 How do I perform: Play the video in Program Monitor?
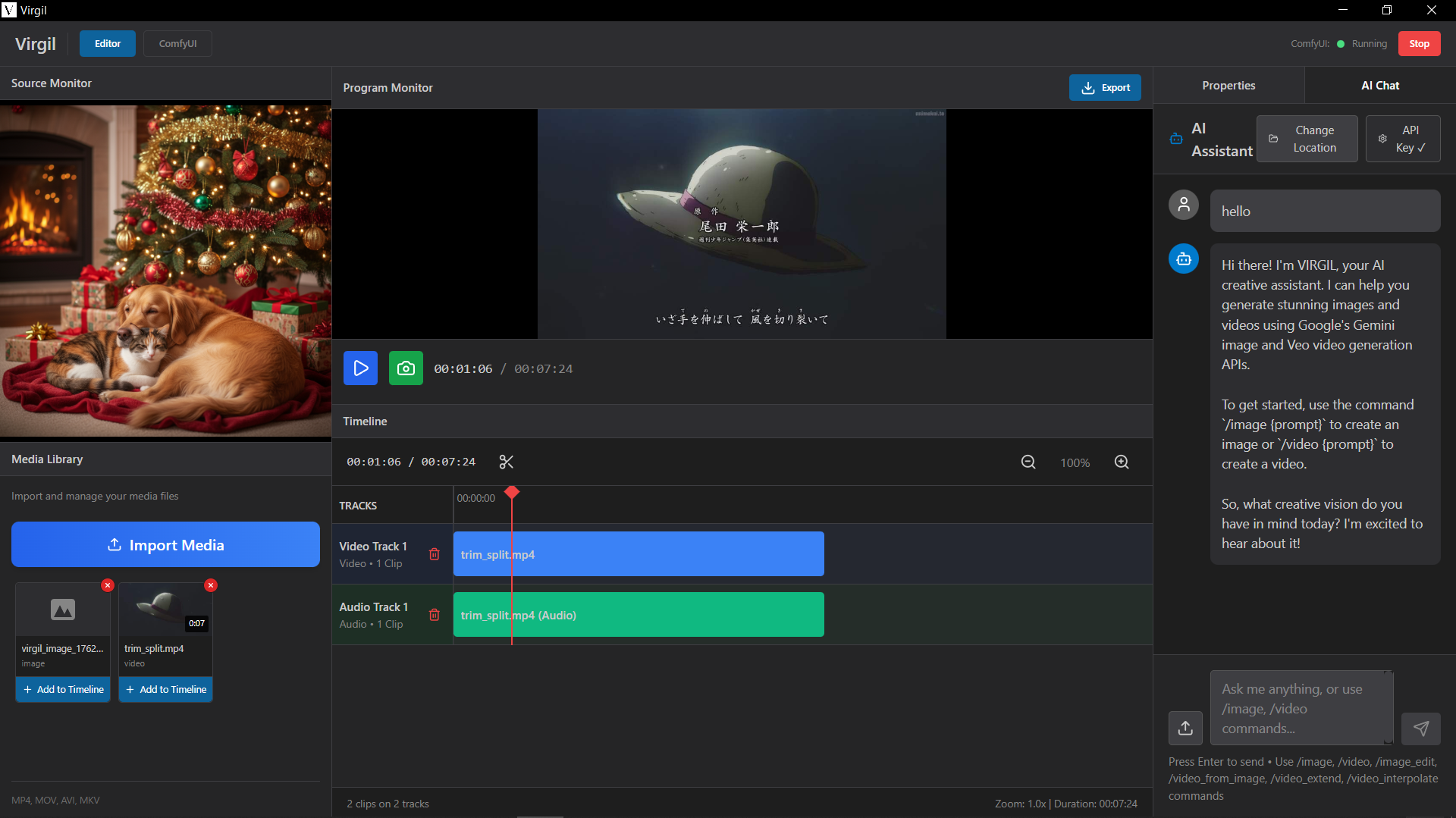(x=360, y=368)
